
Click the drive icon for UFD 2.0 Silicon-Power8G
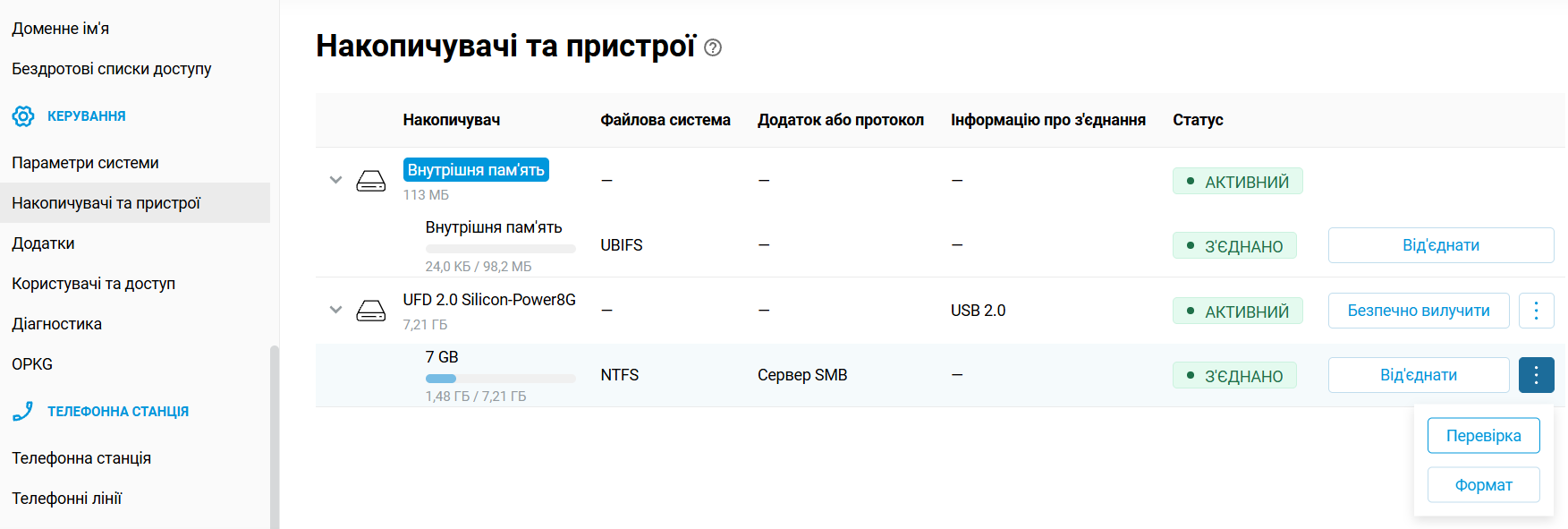pos(371,311)
